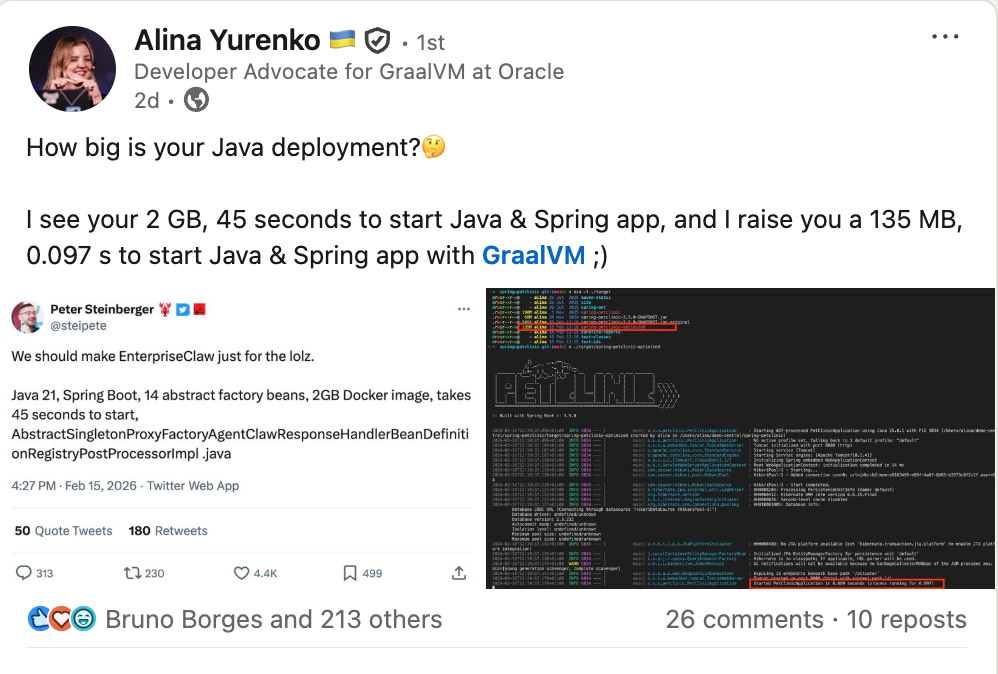Click the Ukrainian flag emoji beside the name
998x674 pixels.
342,41
